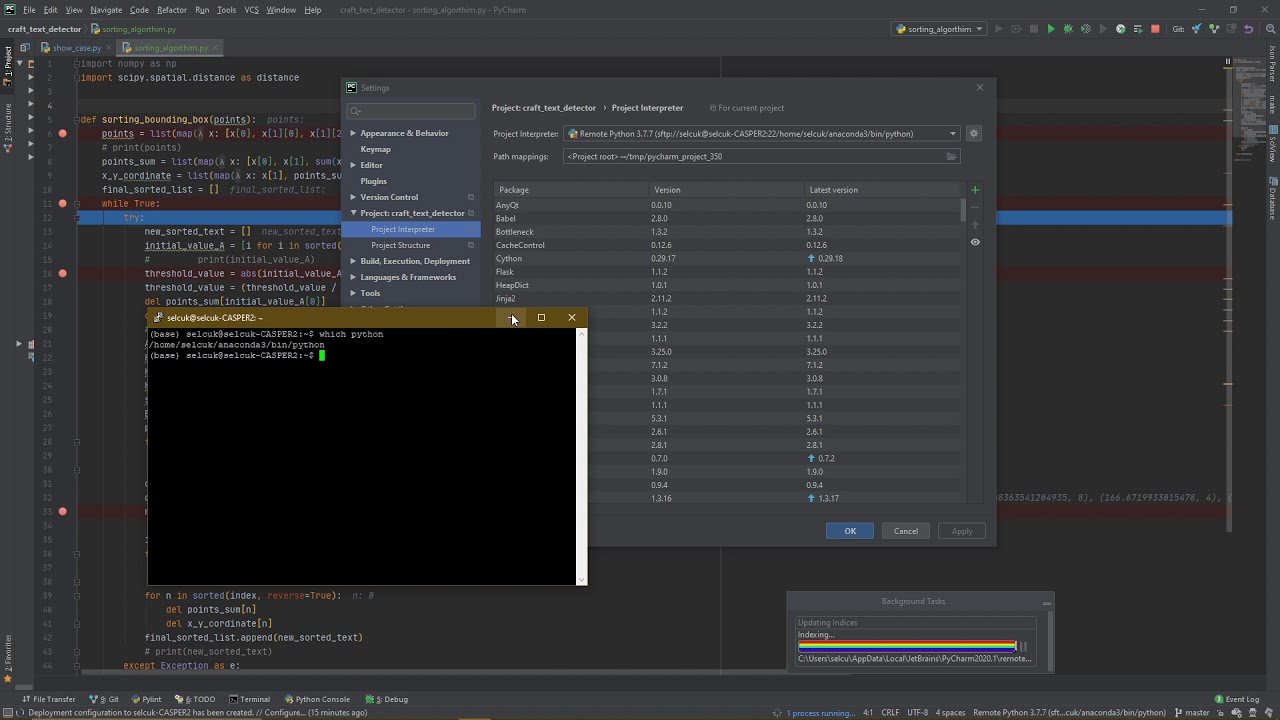Select Keymap in settings tree
This screenshot has height=720, width=1280.
coord(375,149)
